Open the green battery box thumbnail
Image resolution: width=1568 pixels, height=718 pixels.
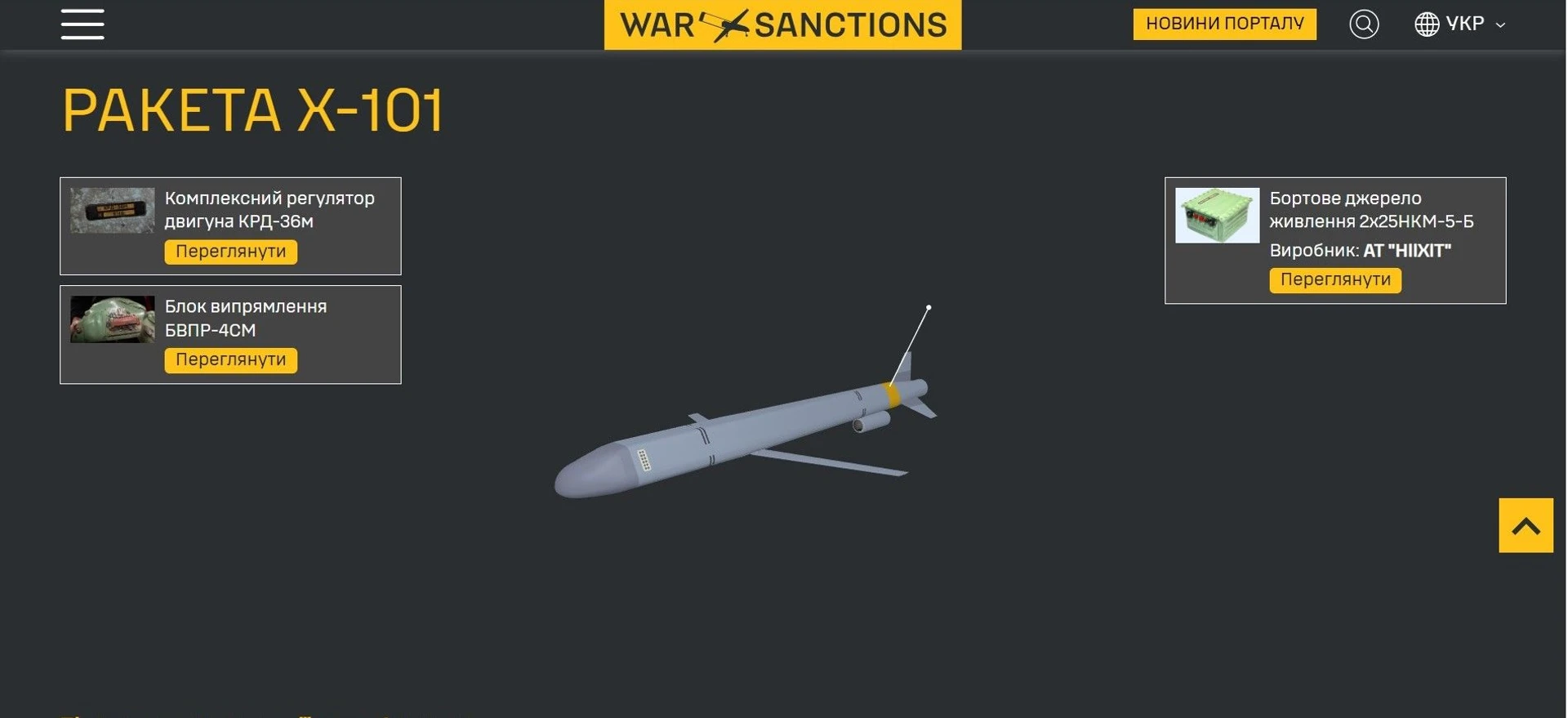click(1217, 216)
